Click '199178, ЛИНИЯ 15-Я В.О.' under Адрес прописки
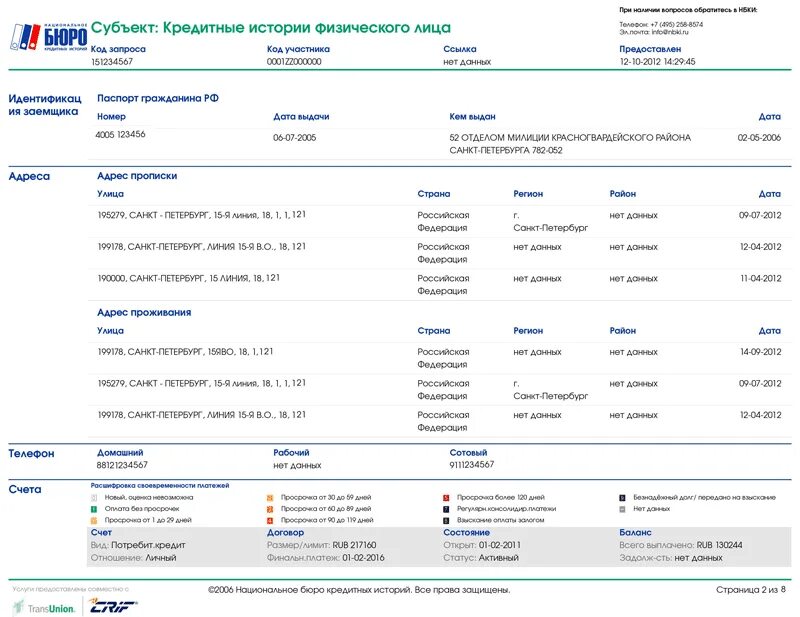Screen dimensions: 800x617 [x=202, y=246]
